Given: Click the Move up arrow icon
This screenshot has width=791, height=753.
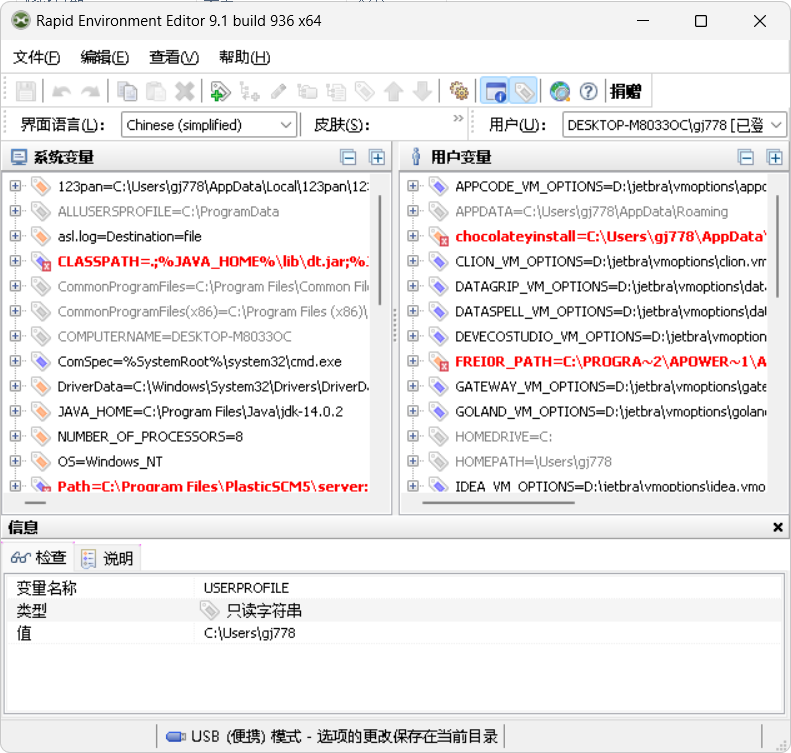Looking at the screenshot, I should tap(393, 91).
